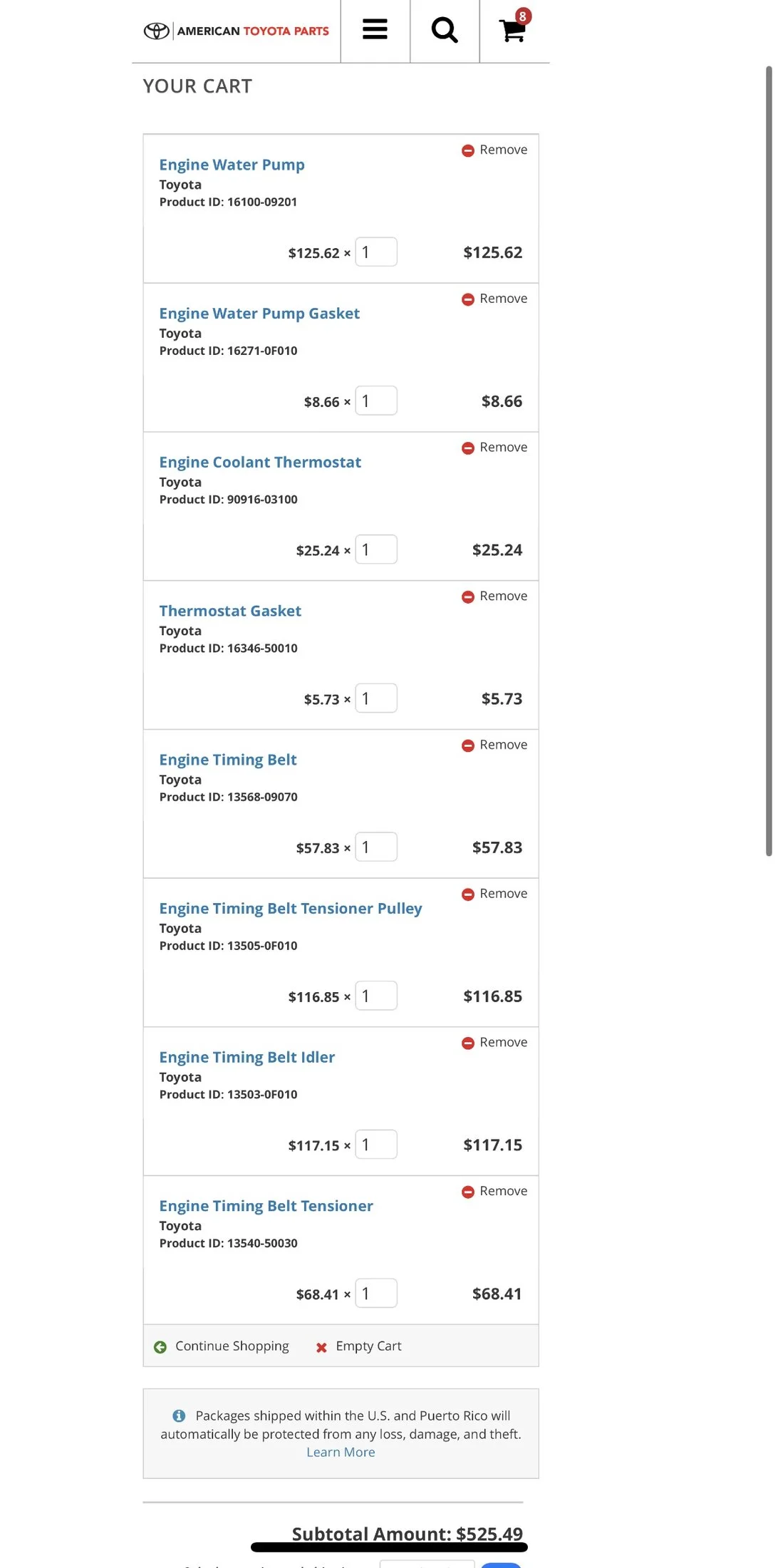Open the Engine Coolant Thermostat product page
778x1568 pixels.
(x=260, y=462)
